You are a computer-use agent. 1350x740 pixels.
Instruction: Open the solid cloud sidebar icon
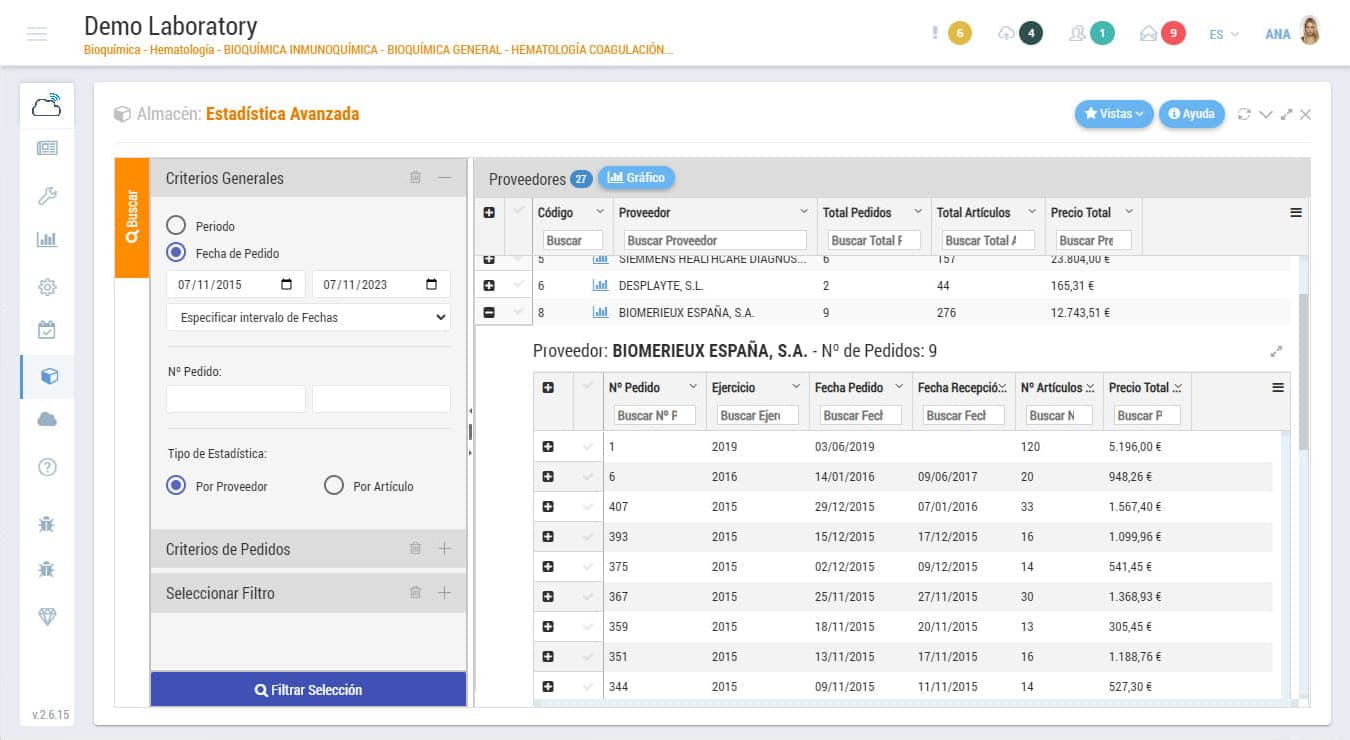point(47,420)
